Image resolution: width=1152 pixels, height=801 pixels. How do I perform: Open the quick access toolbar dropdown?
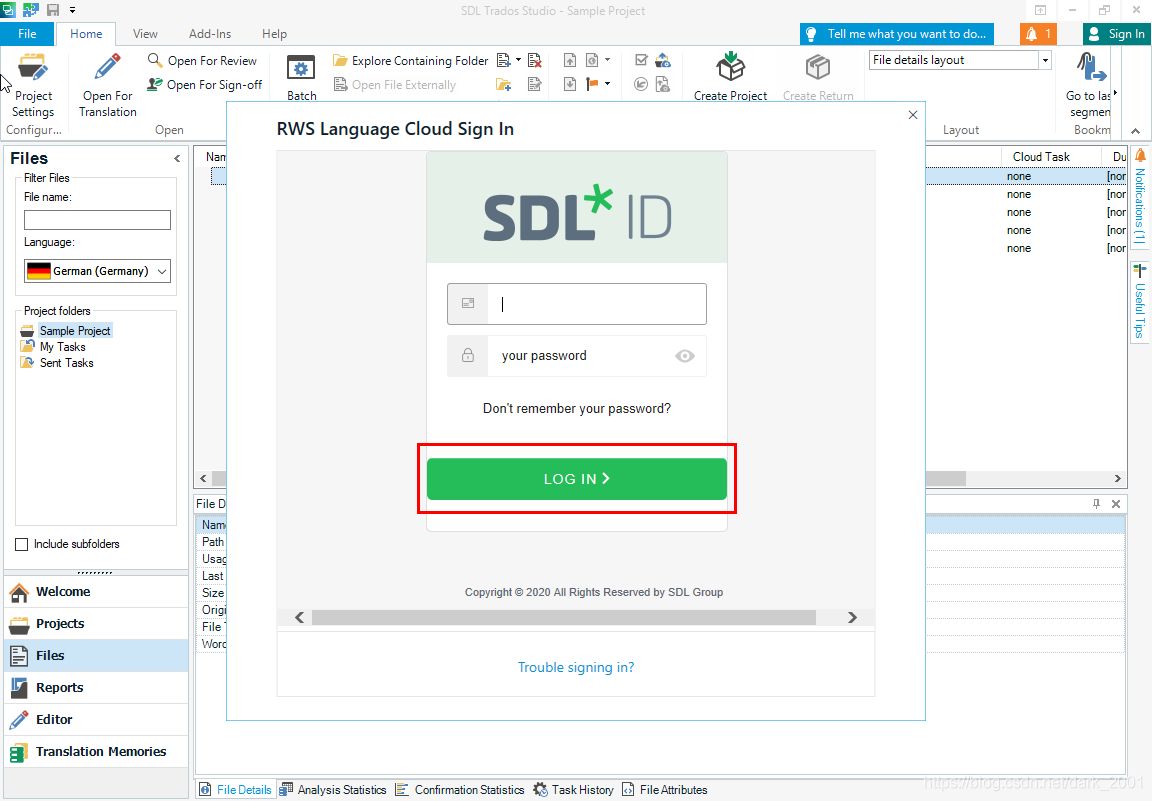pyautogui.click(x=73, y=10)
